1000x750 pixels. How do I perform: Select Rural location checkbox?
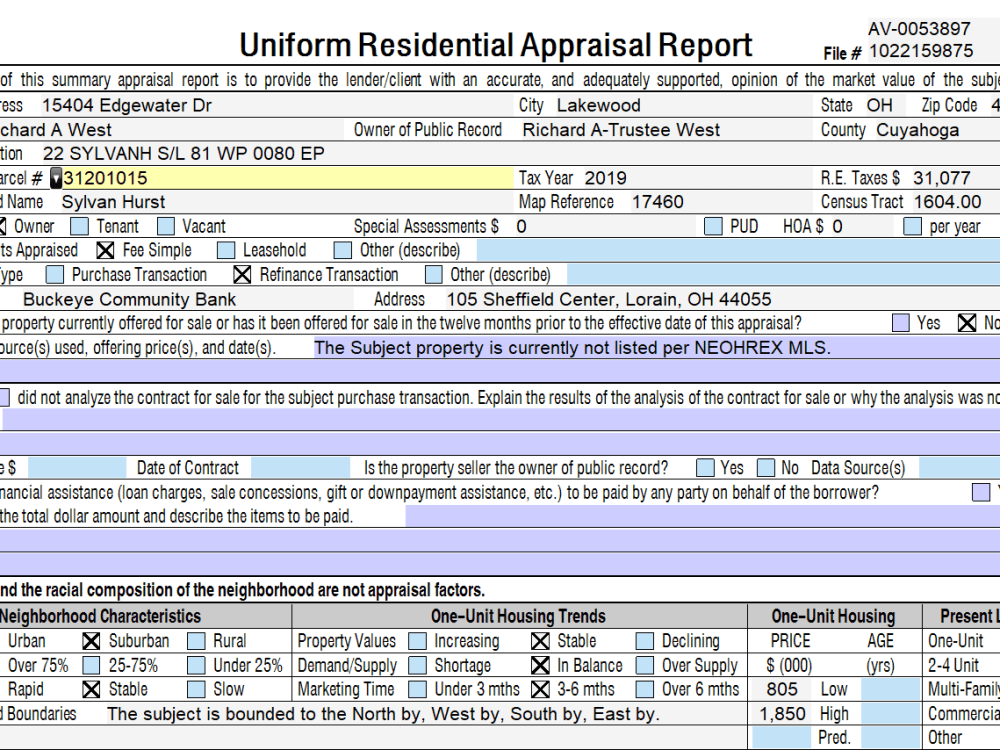[196, 641]
